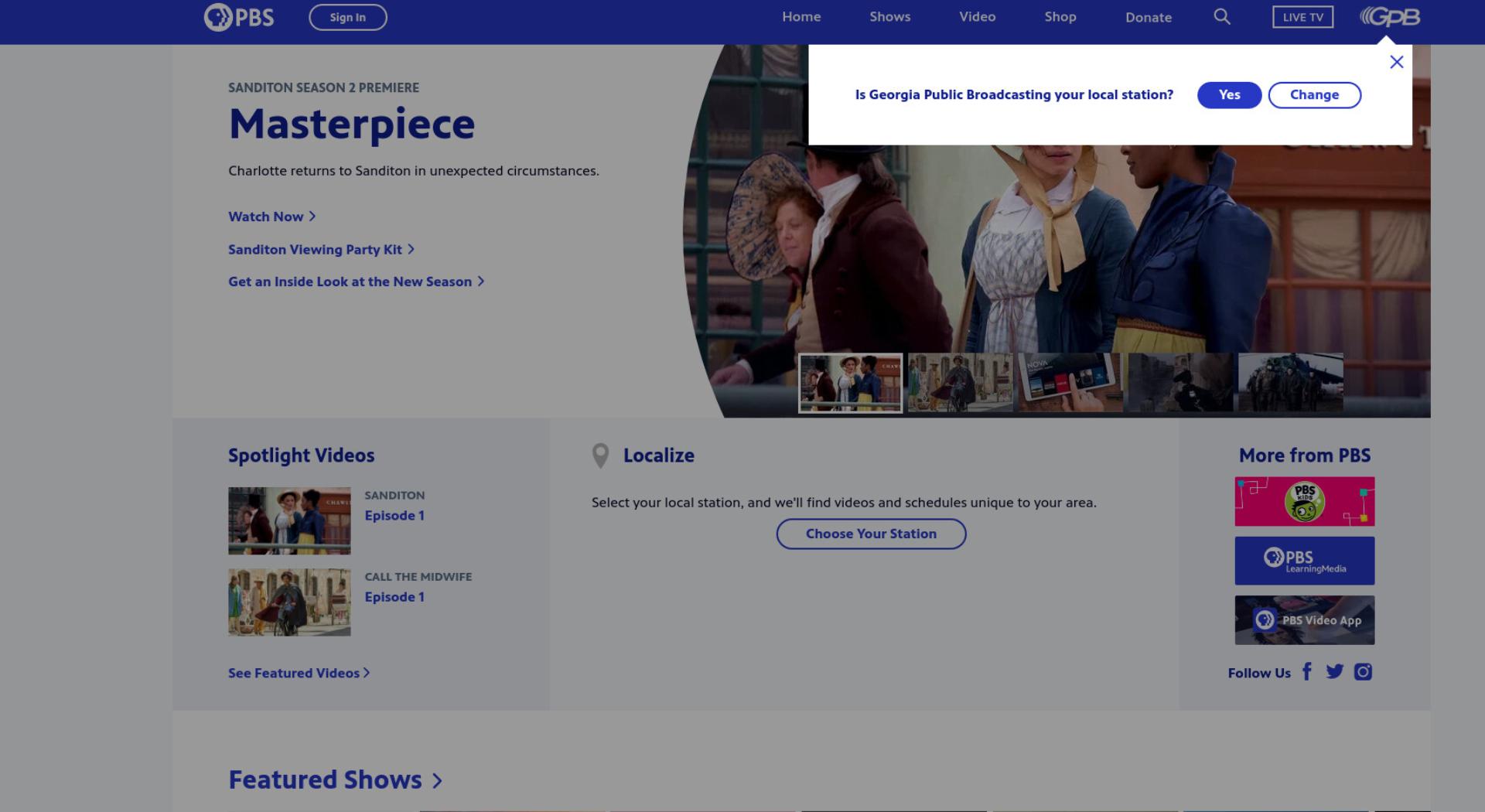The width and height of the screenshot is (1485, 812).
Task: Select third carousel thumbnail with tablet
Action: coord(1070,383)
